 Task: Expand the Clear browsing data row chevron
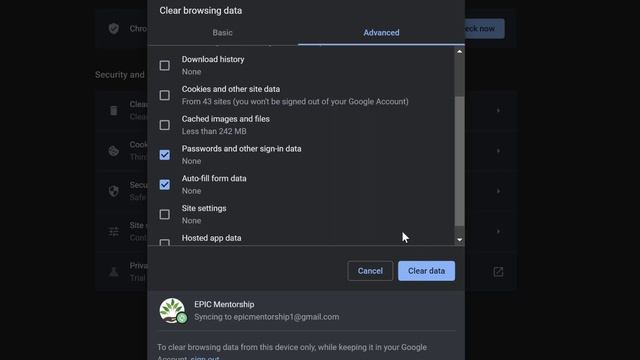(498, 110)
